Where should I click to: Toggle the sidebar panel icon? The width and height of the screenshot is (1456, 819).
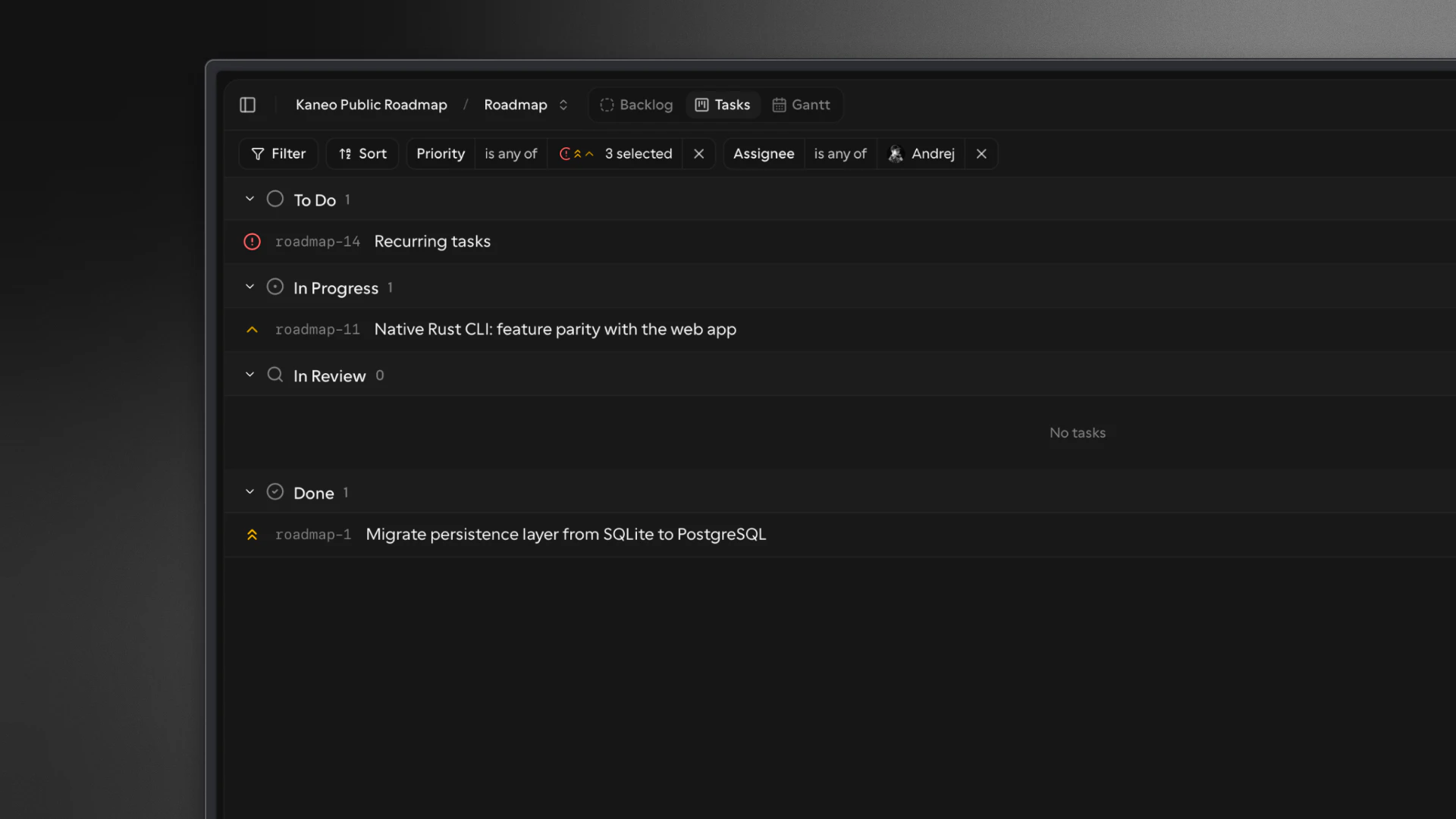coord(247,105)
